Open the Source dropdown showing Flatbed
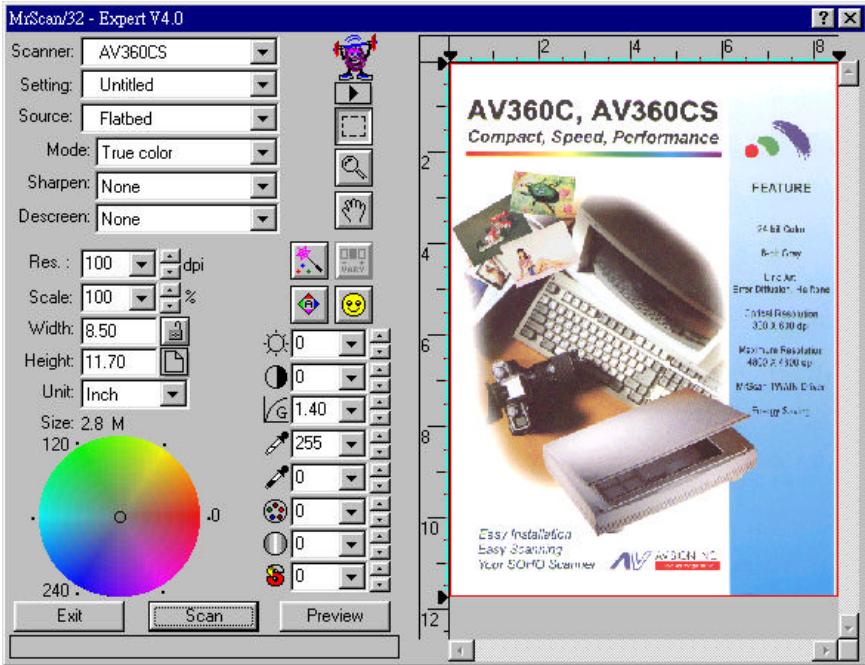The width and height of the screenshot is (865, 665). click(263, 118)
